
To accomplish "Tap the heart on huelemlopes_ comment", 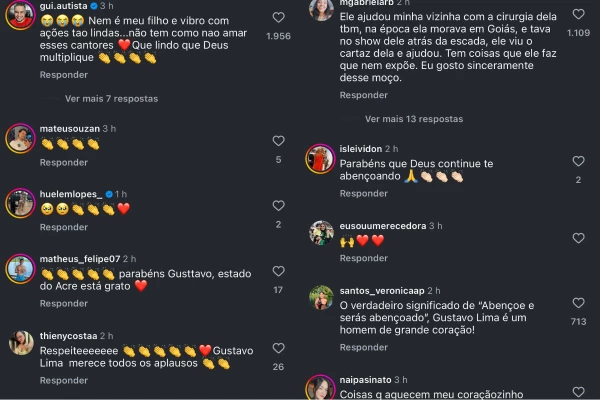I will [x=278, y=206].
